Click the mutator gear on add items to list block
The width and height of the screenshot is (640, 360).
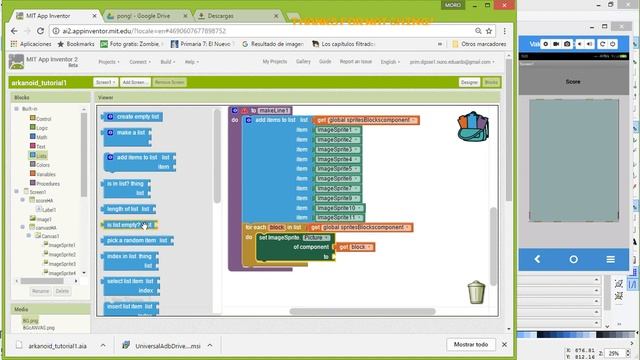point(249,120)
